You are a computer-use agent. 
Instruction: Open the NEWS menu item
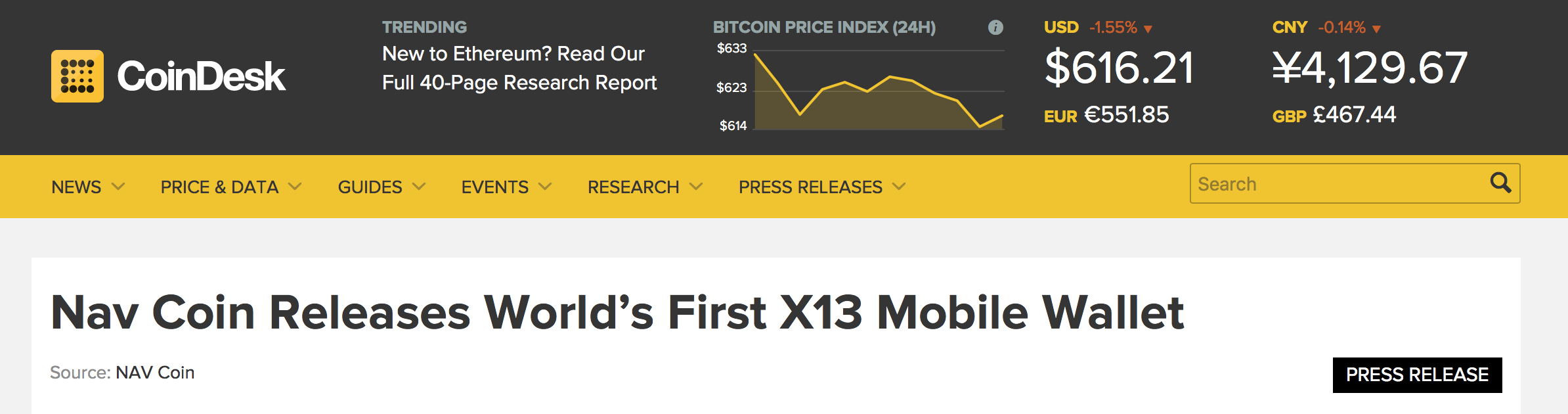(x=76, y=187)
